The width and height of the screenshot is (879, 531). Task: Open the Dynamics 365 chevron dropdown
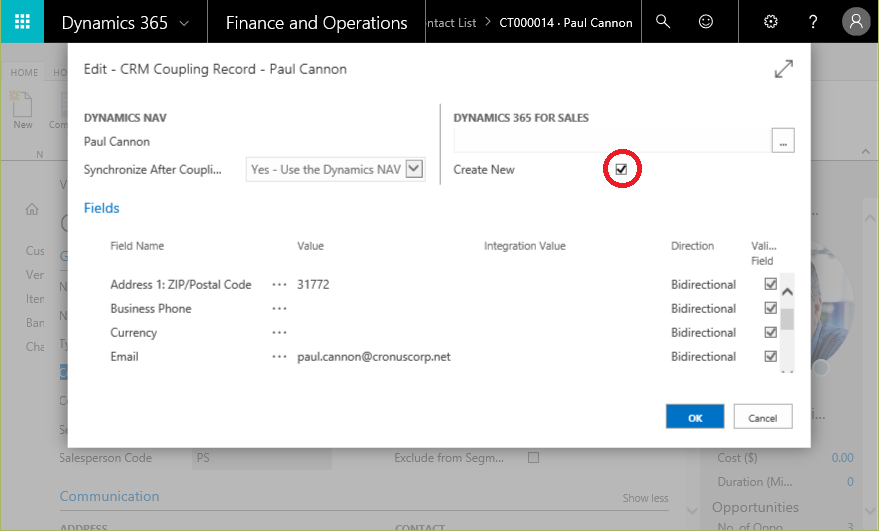tap(184, 24)
